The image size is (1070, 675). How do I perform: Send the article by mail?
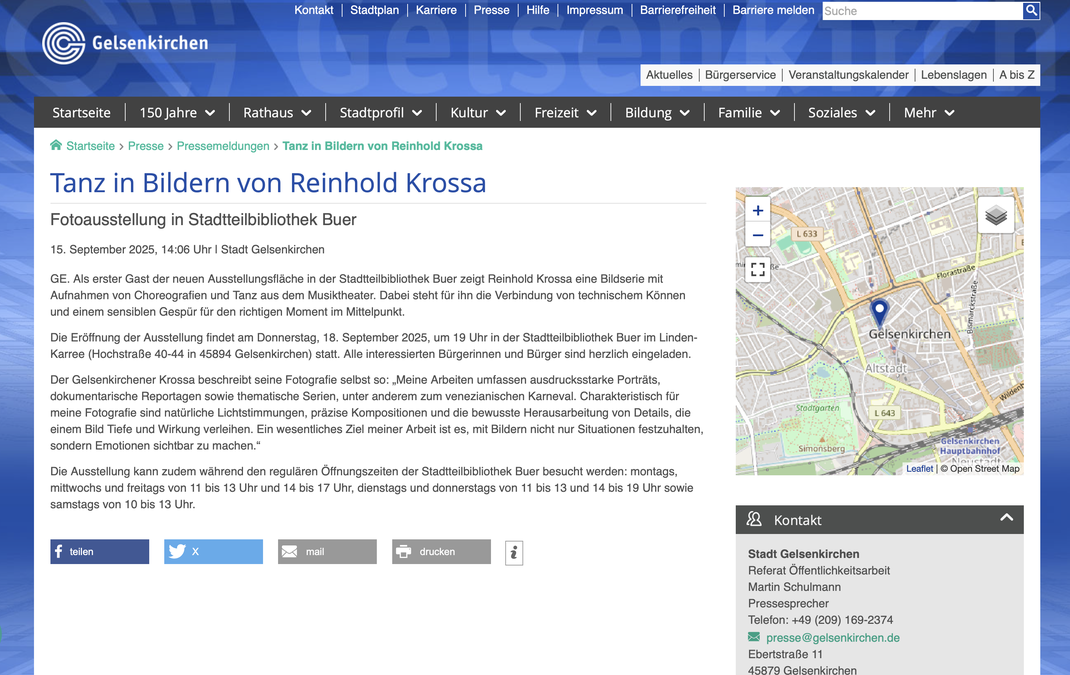coord(327,551)
